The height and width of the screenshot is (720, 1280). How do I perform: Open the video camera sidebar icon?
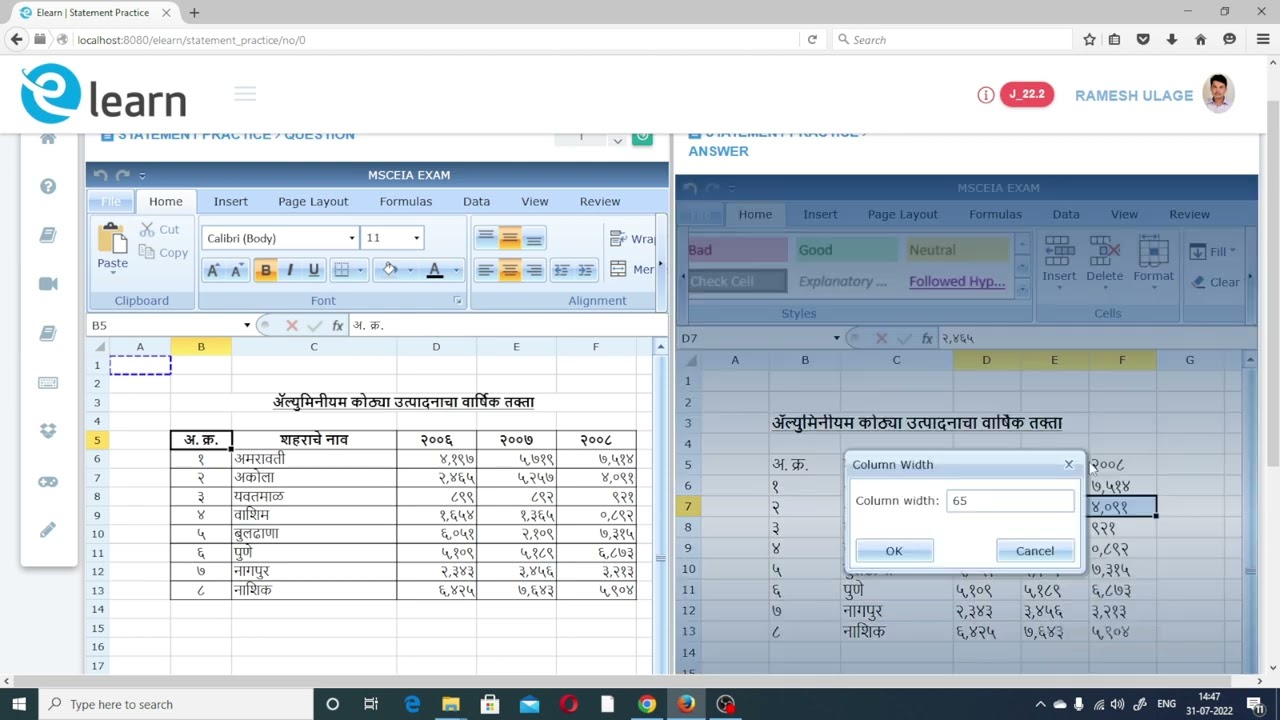point(48,284)
